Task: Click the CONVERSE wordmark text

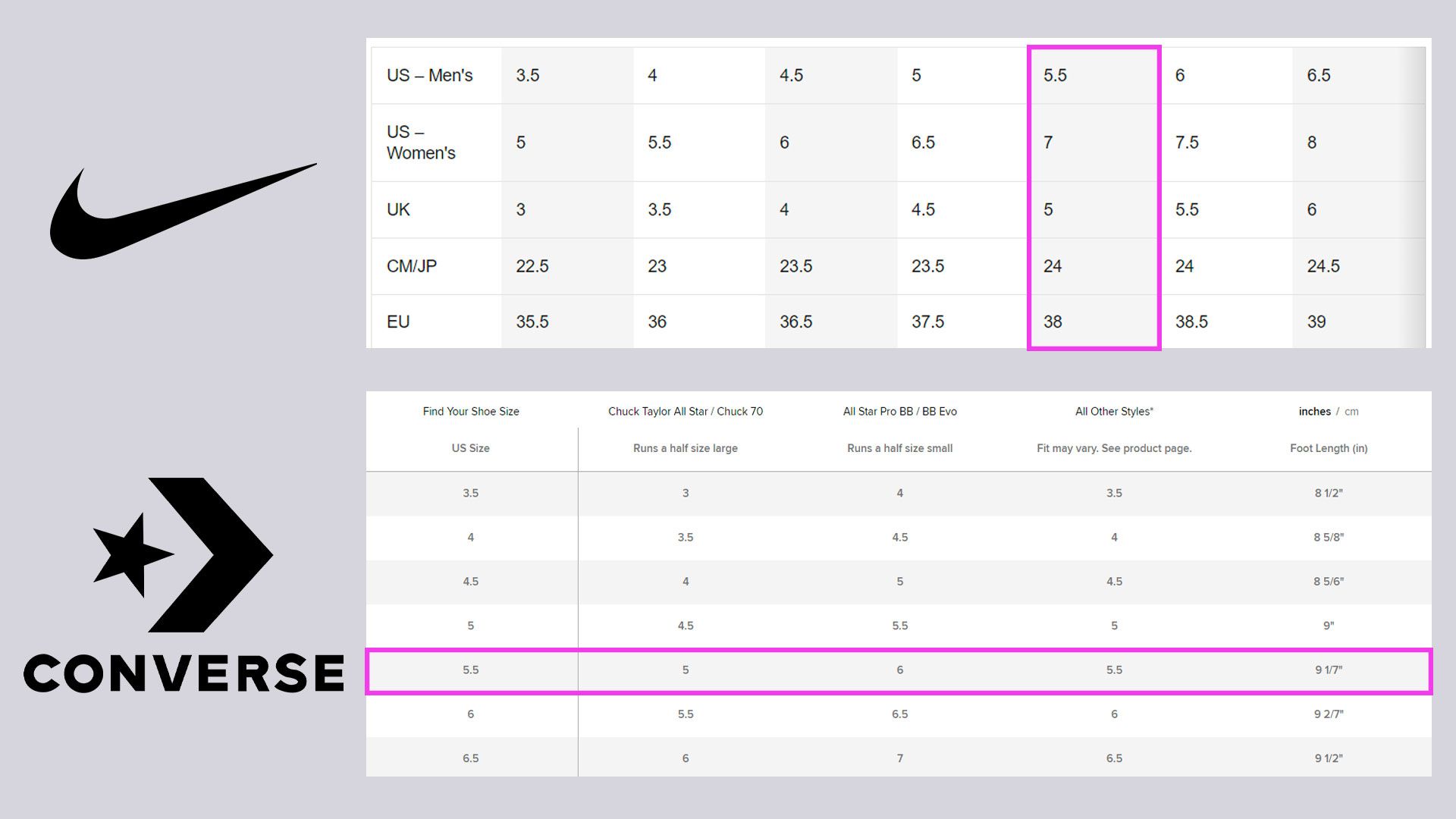Action: pyautogui.click(x=184, y=673)
